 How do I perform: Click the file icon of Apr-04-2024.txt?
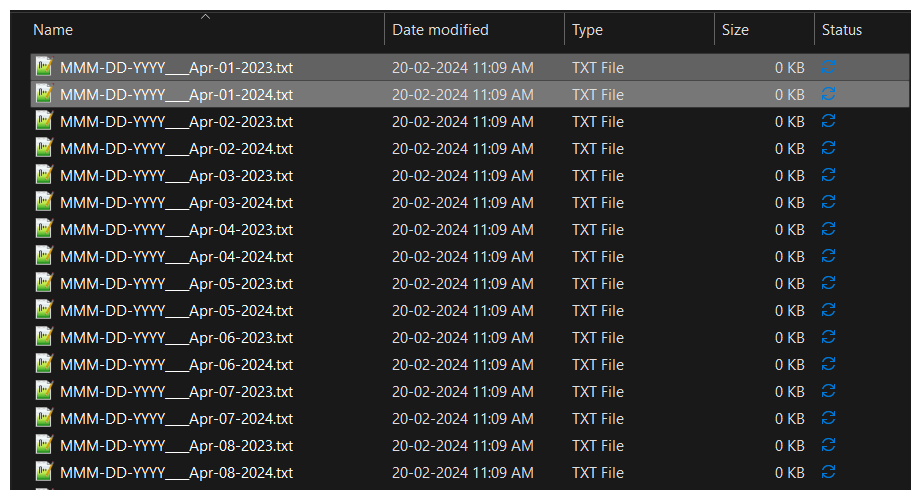(x=44, y=256)
